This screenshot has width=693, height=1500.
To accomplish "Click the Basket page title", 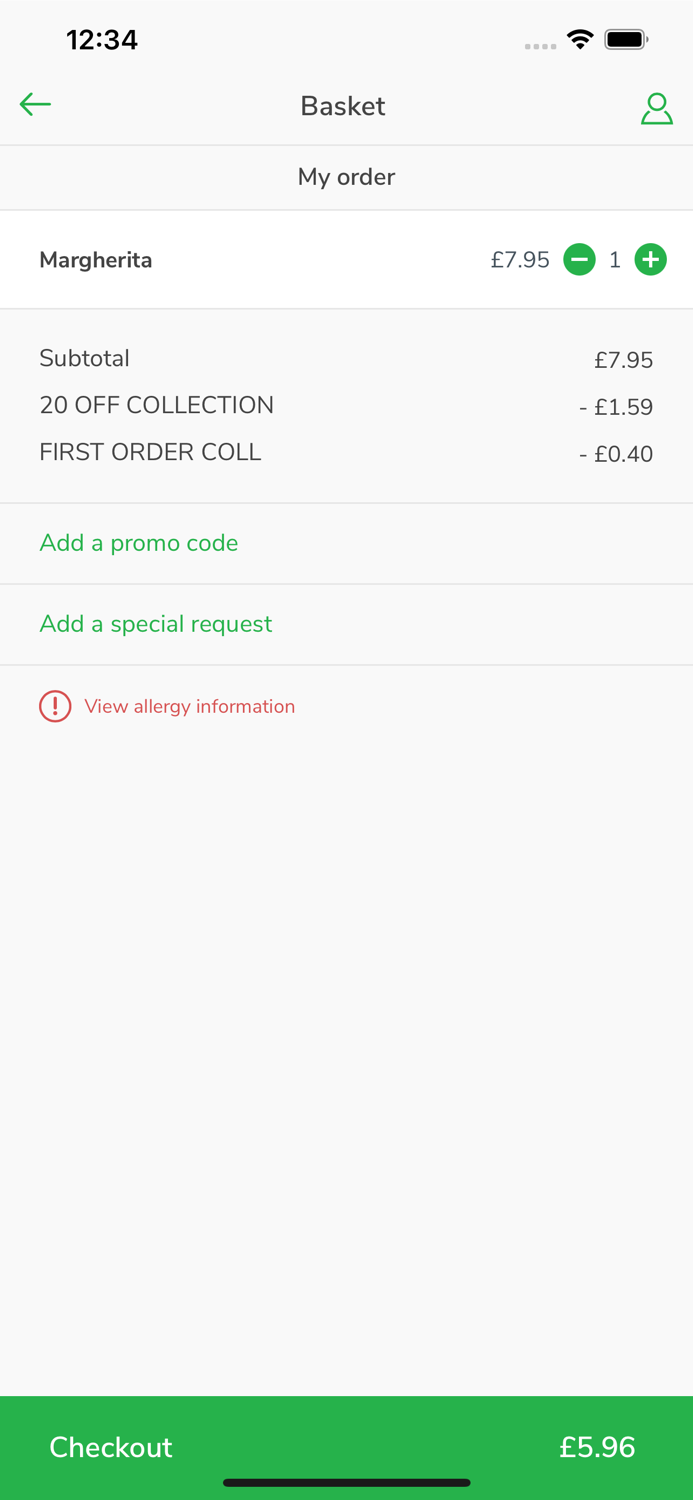I will coord(343,106).
